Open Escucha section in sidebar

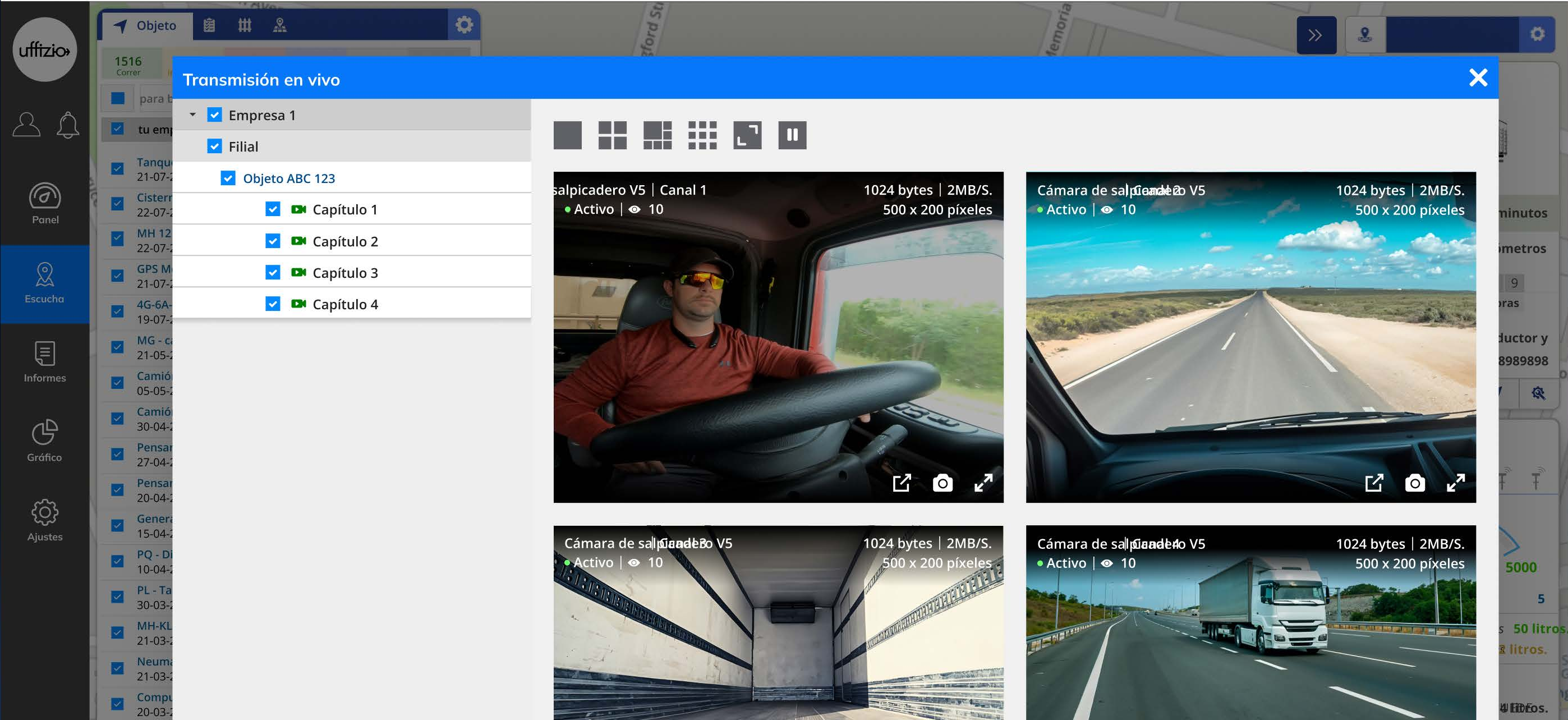[x=44, y=284]
